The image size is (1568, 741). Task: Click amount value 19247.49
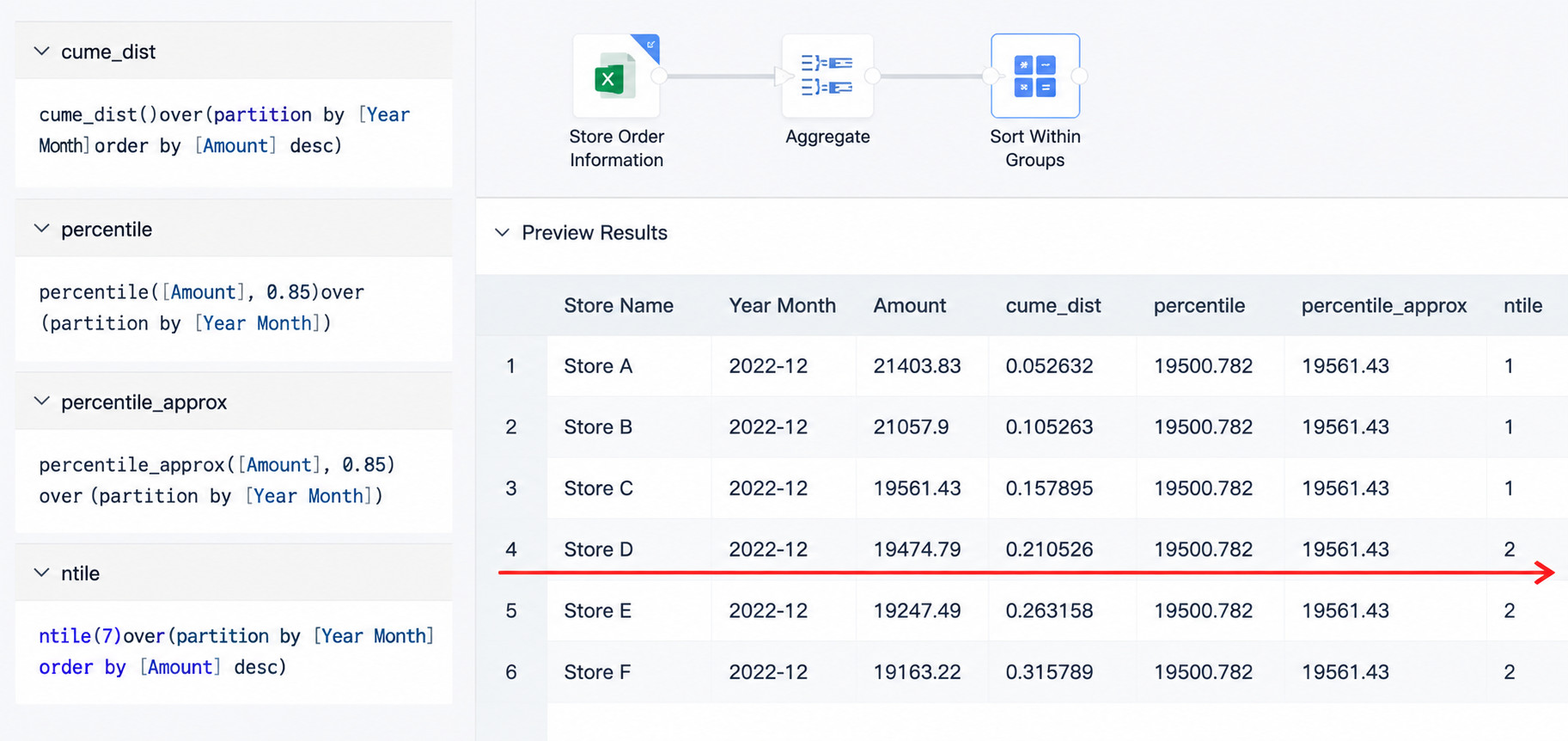917,610
